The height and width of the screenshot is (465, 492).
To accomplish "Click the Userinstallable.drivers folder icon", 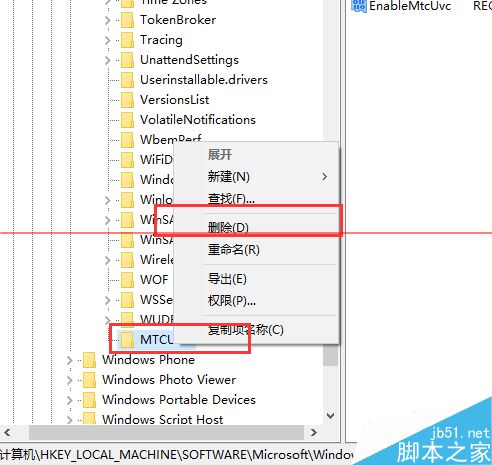I will coord(127,80).
